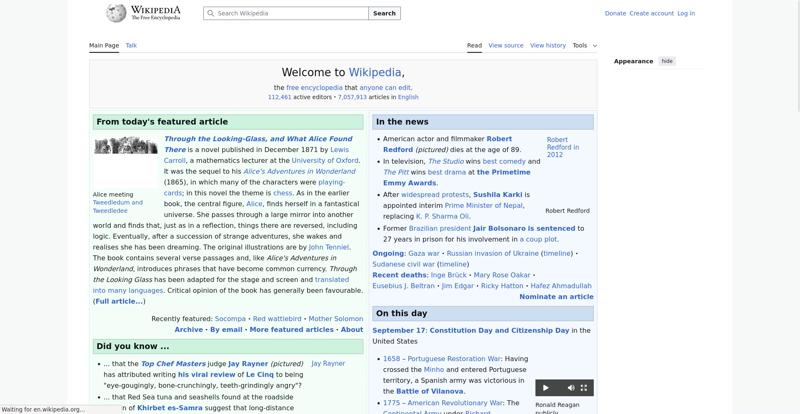Click Create account link
The width and height of the screenshot is (800, 414).
point(652,13)
